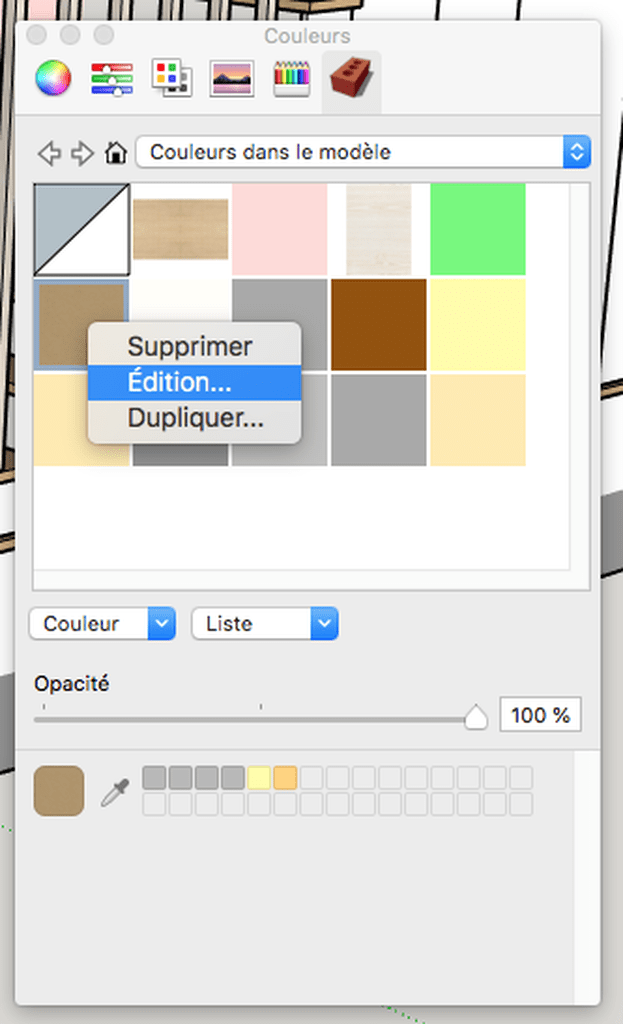Select the image palettes picker
The width and height of the screenshot is (623, 1024).
coord(232,79)
